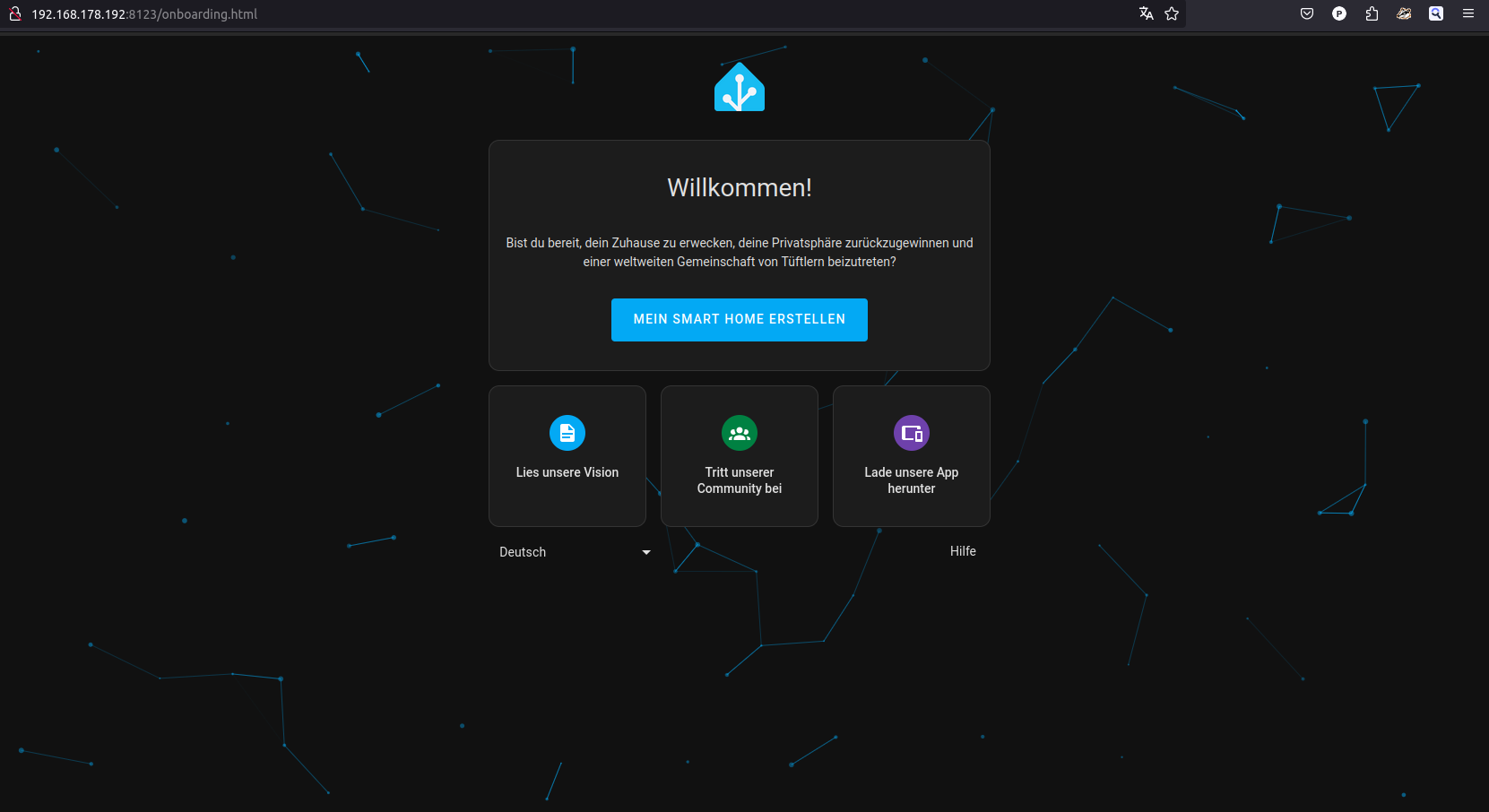Click the purple App devices icon
Viewport: 1489px width, 812px height.
point(911,434)
